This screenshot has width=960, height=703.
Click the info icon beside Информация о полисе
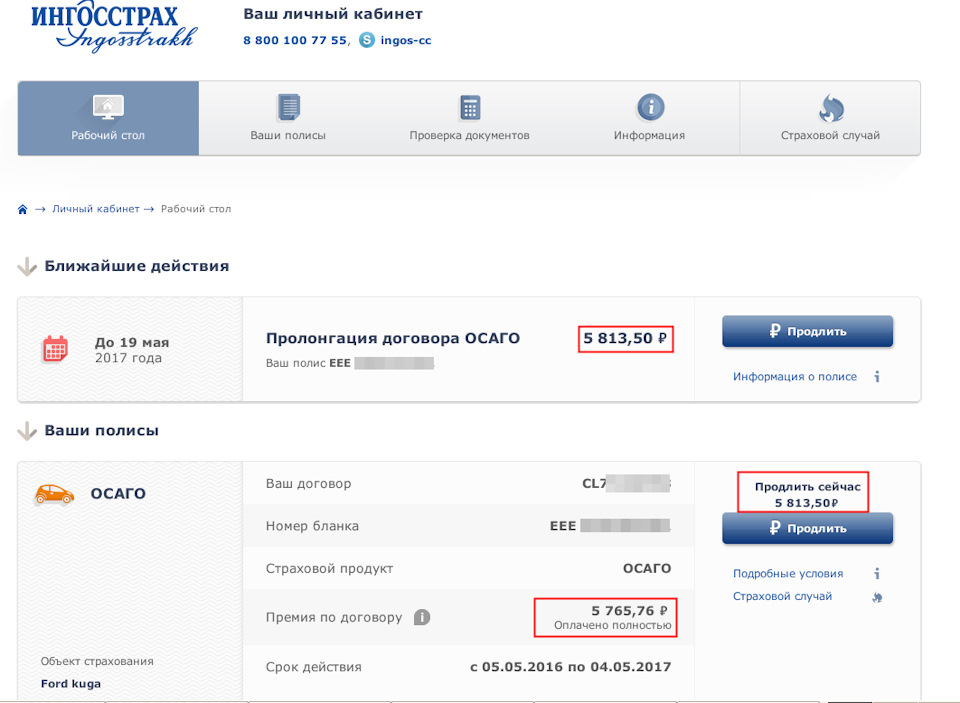877,377
